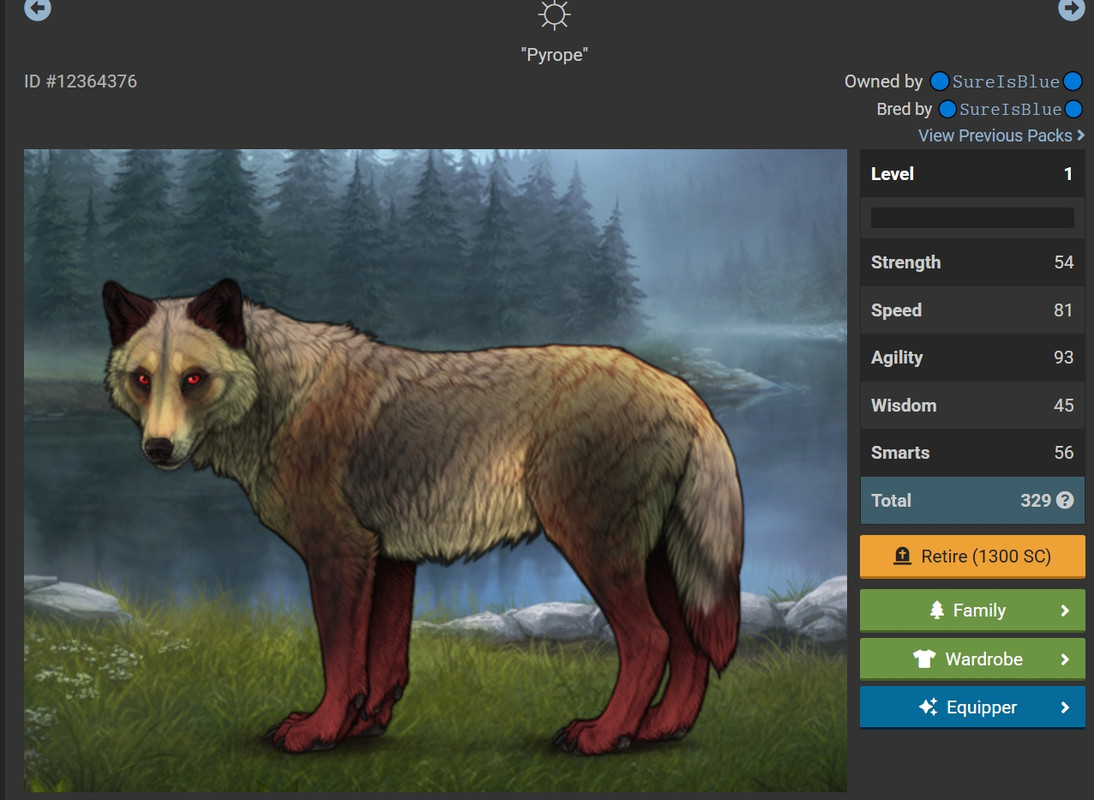This screenshot has width=1094, height=800.
Task: Click blue circle icon before breeder SureIsBlue
Action: pyautogui.click(x=947, y=110)
